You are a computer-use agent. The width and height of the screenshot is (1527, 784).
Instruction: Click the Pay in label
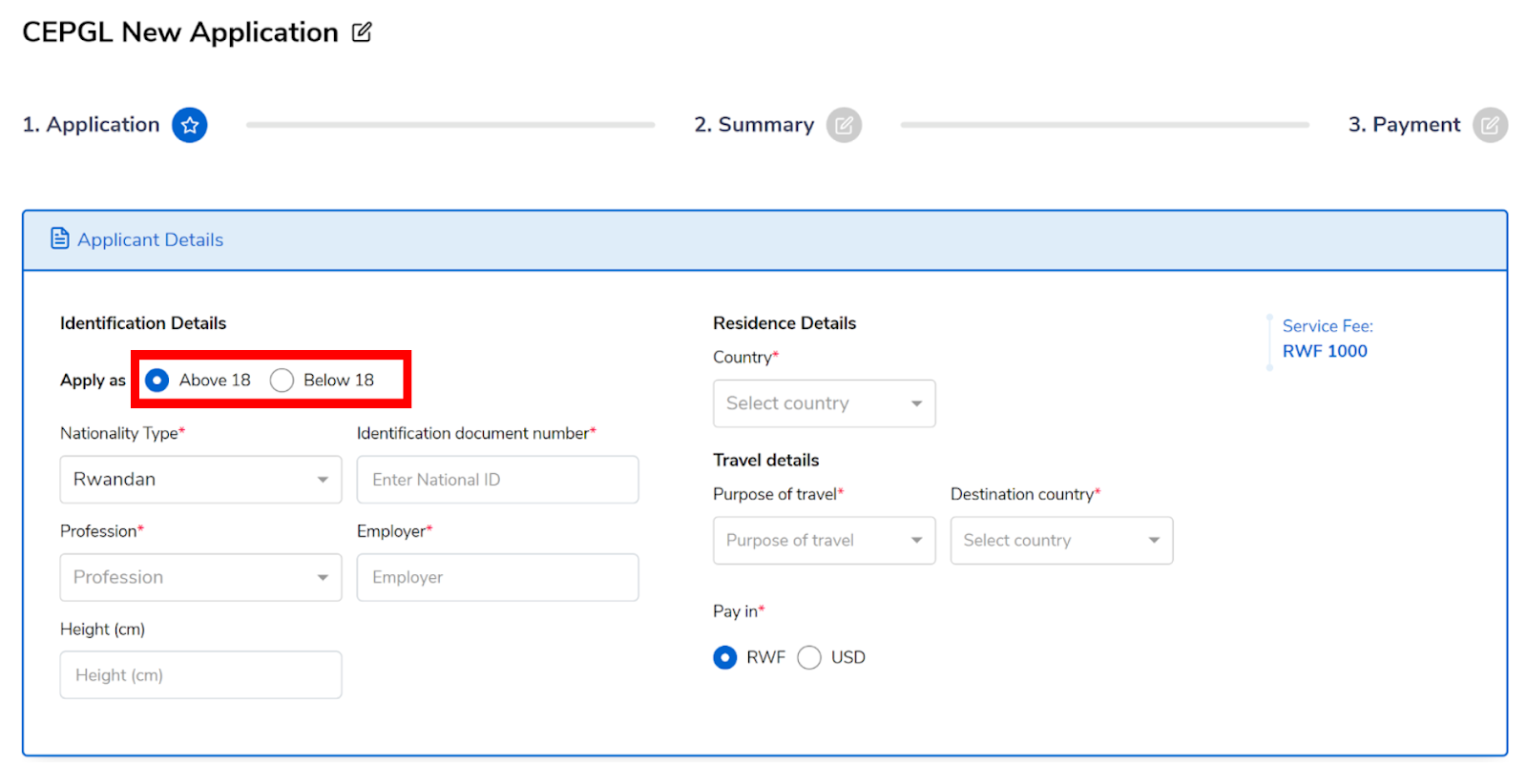point(739,611)
